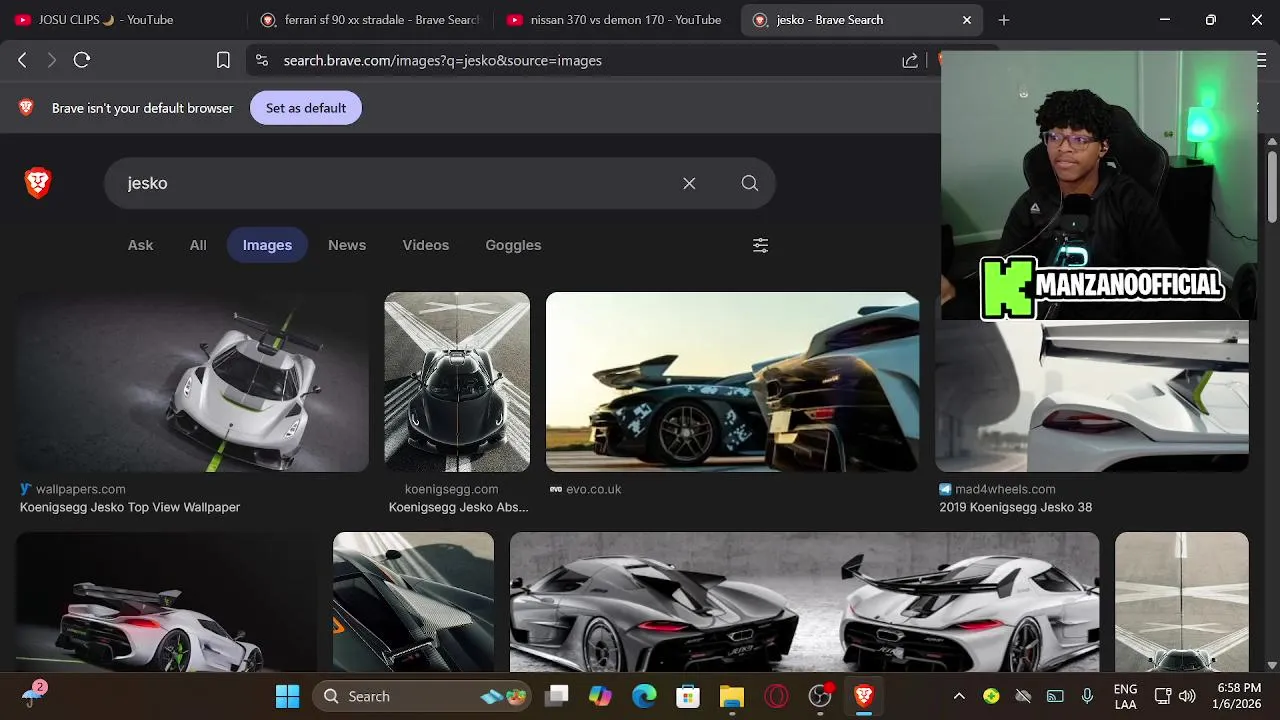Screen dimensions: 1280x720
Task: Open the weather widget in the taskbar
Action: pyautogui.click(x=32, y=696)
